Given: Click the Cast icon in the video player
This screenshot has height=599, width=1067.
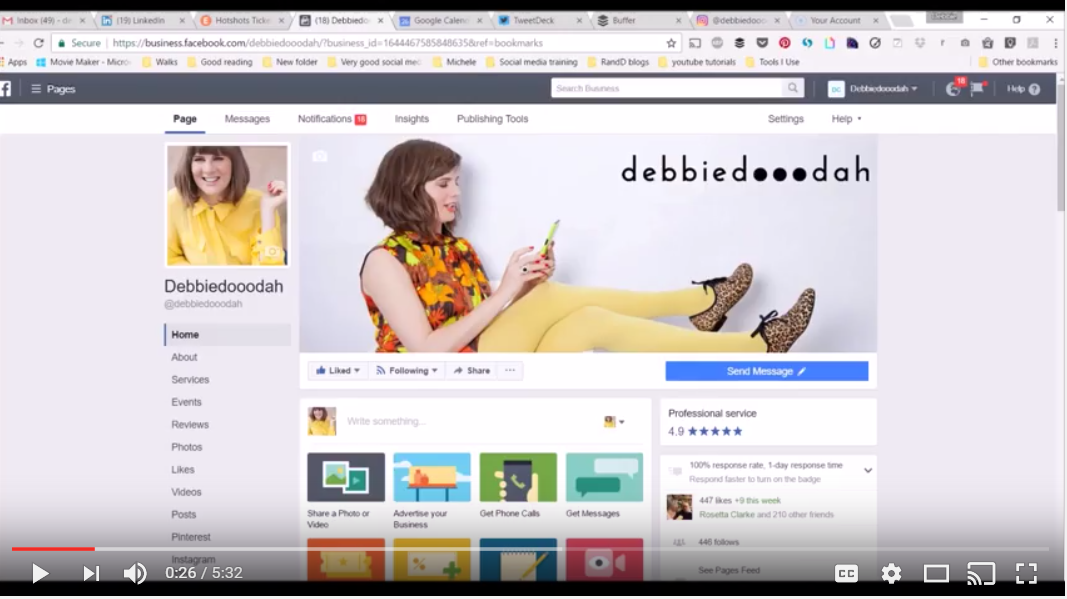Looking at the screenshot, I should point(982,573).
